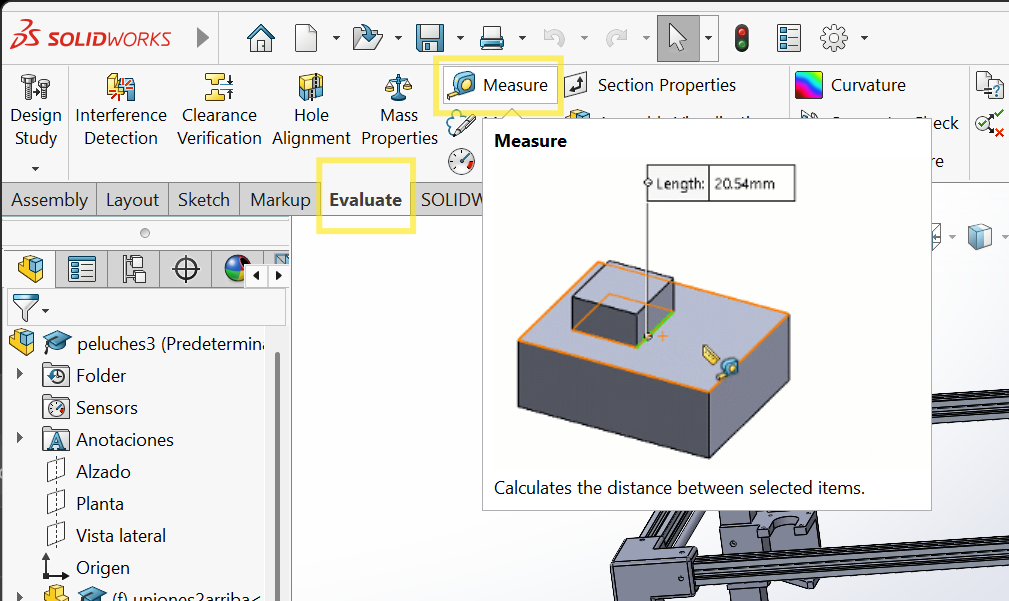Expand the SOLIDWORKS main menu arrow
The image size is (1009, 601).
(203, 38)
